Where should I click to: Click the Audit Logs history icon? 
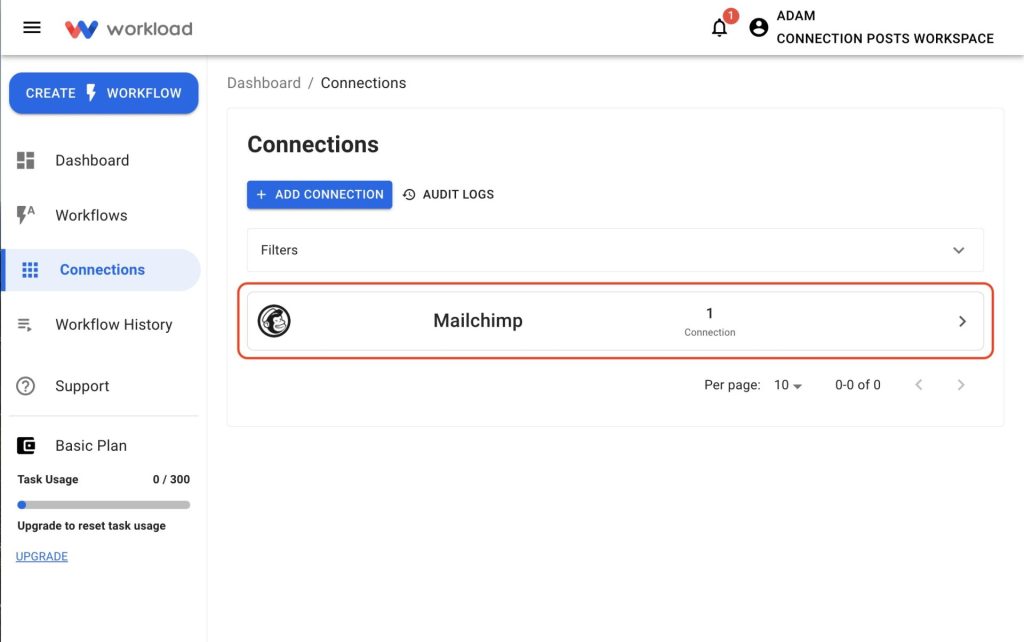(x=409, y=195)
